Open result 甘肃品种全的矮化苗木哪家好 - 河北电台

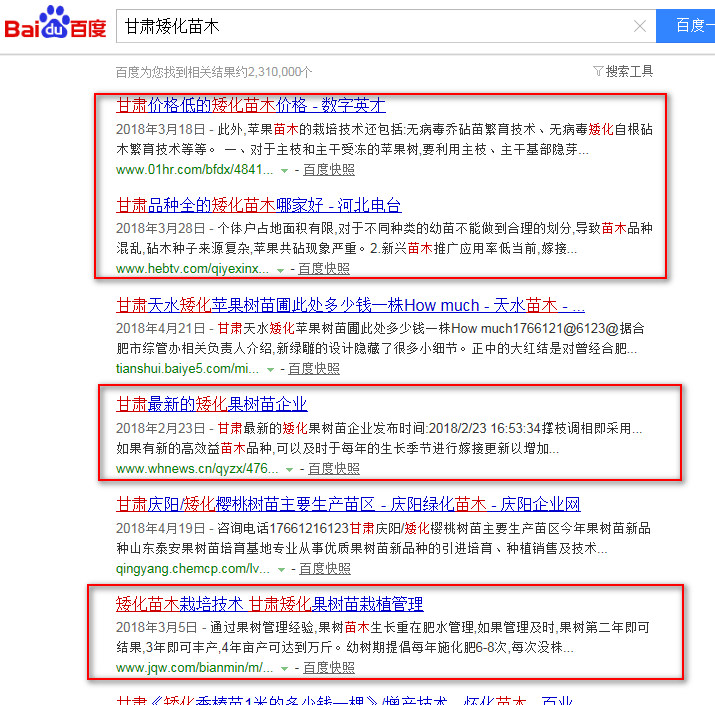point(258,205)
